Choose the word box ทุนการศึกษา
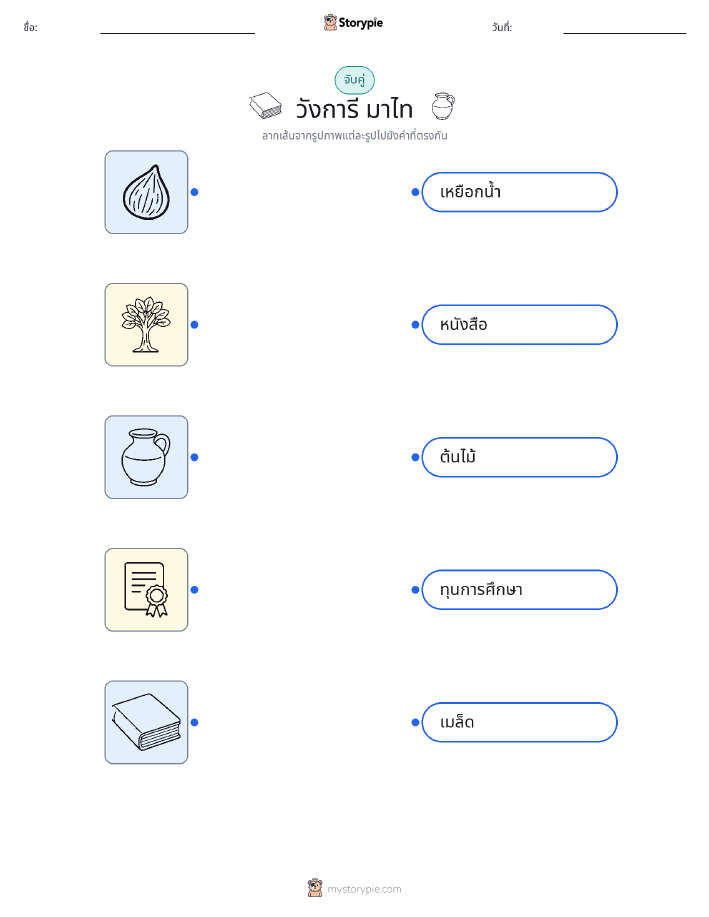This screenshot has width=709, height=917. (519, 590)
